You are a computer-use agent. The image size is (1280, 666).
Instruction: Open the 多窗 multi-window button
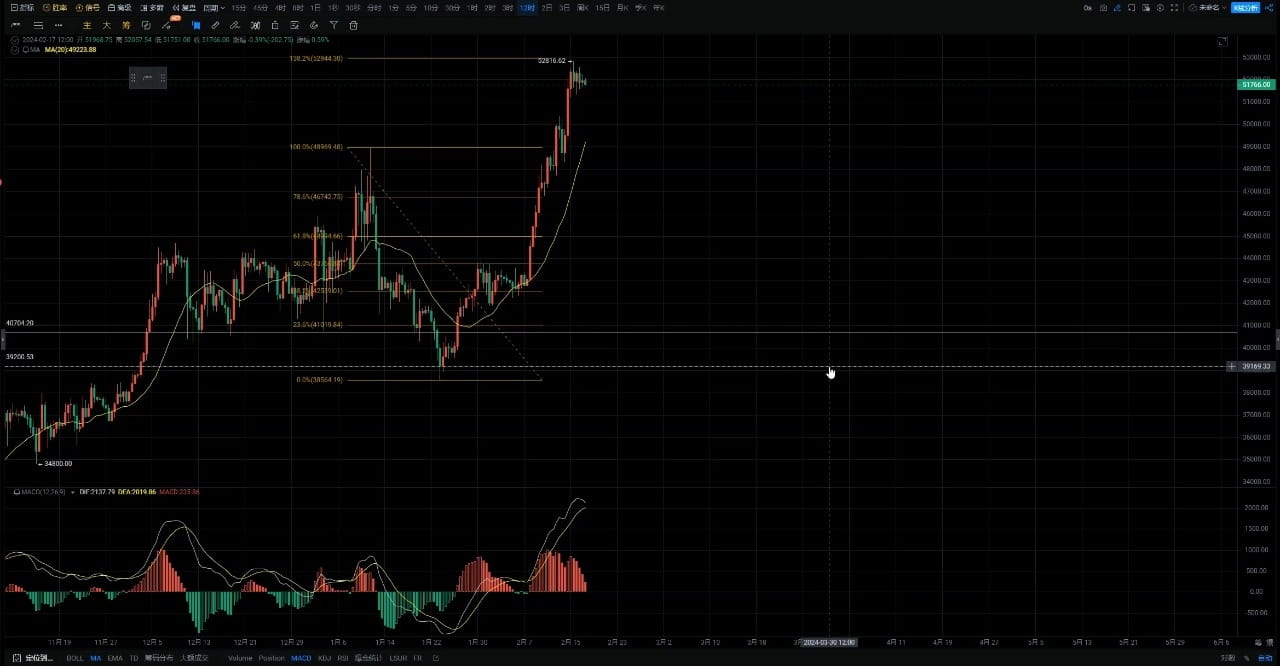[x=152, y=8]
